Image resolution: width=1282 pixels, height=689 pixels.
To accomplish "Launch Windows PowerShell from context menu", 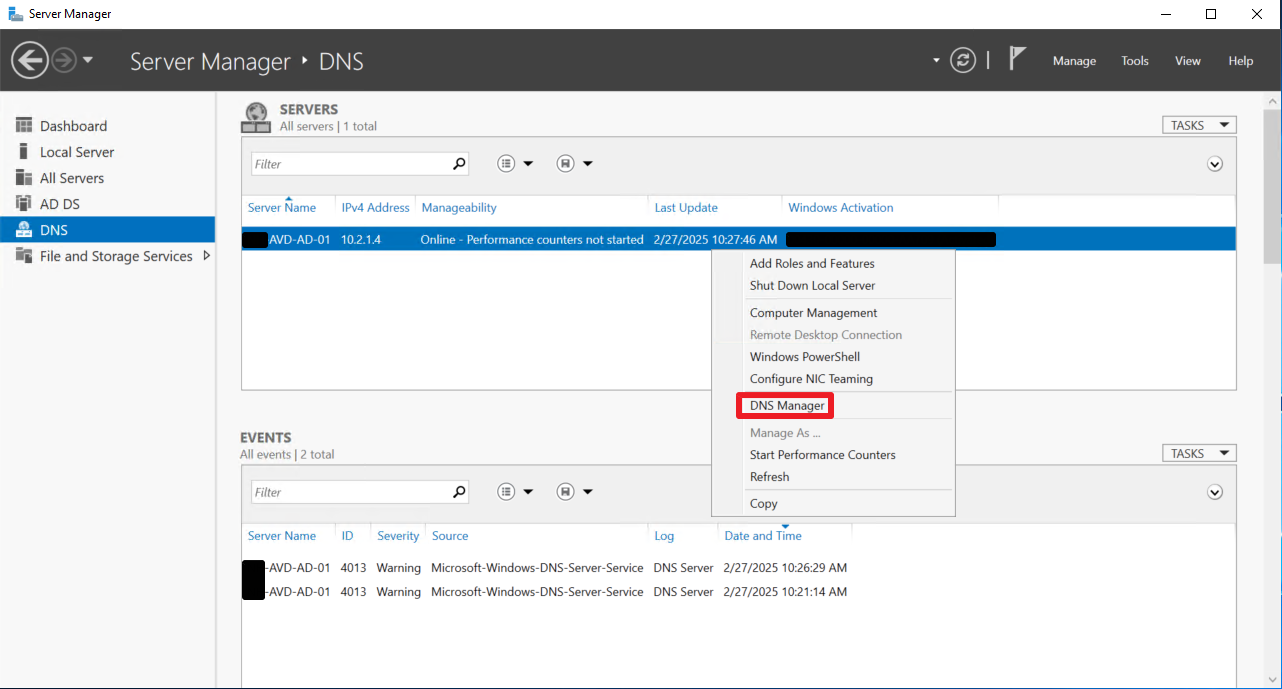I will [x=805, y=357].
